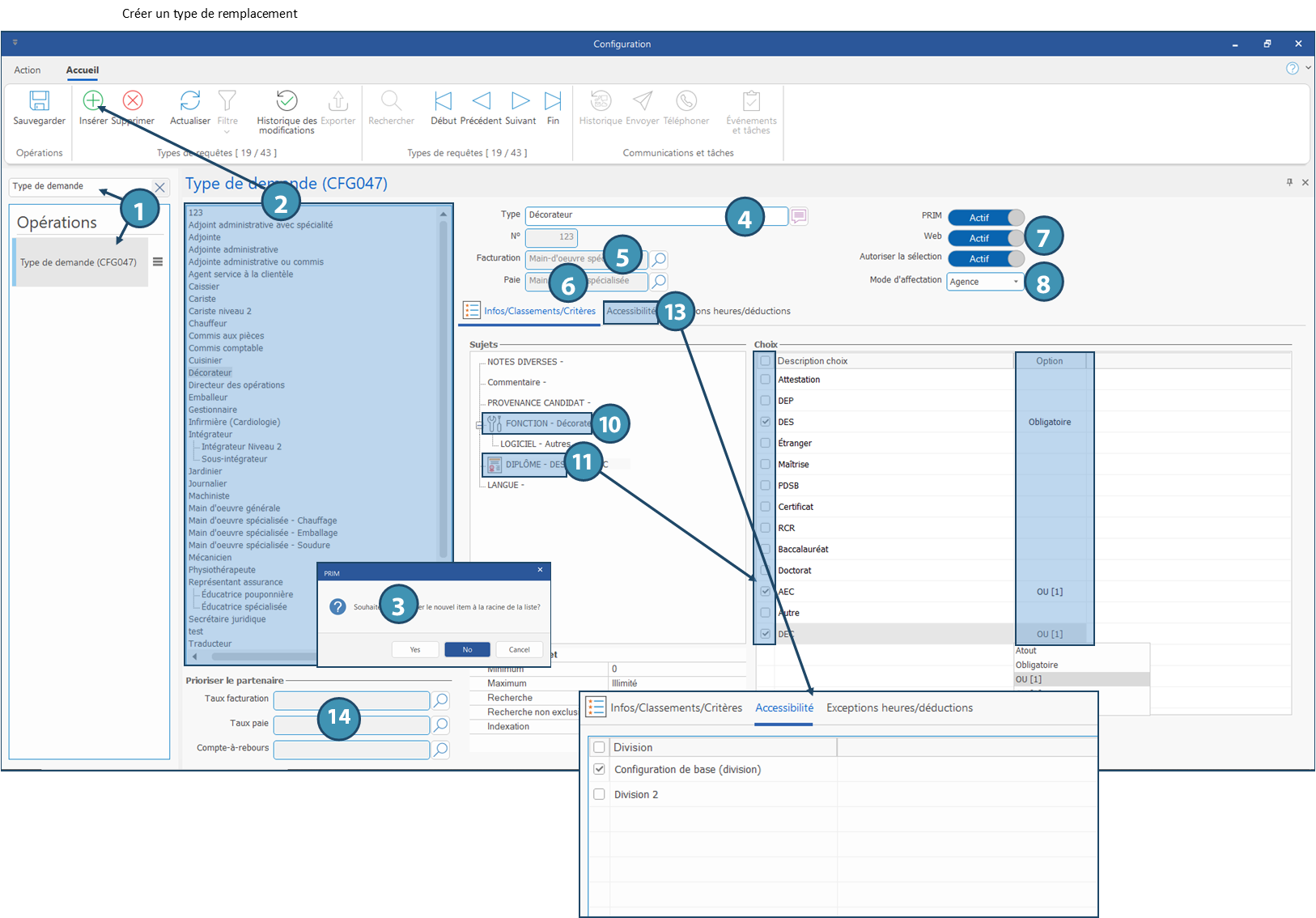The image size is (1316, 918).
Task: Click the Taux facturation input field
Action: (x=351, y=700)
